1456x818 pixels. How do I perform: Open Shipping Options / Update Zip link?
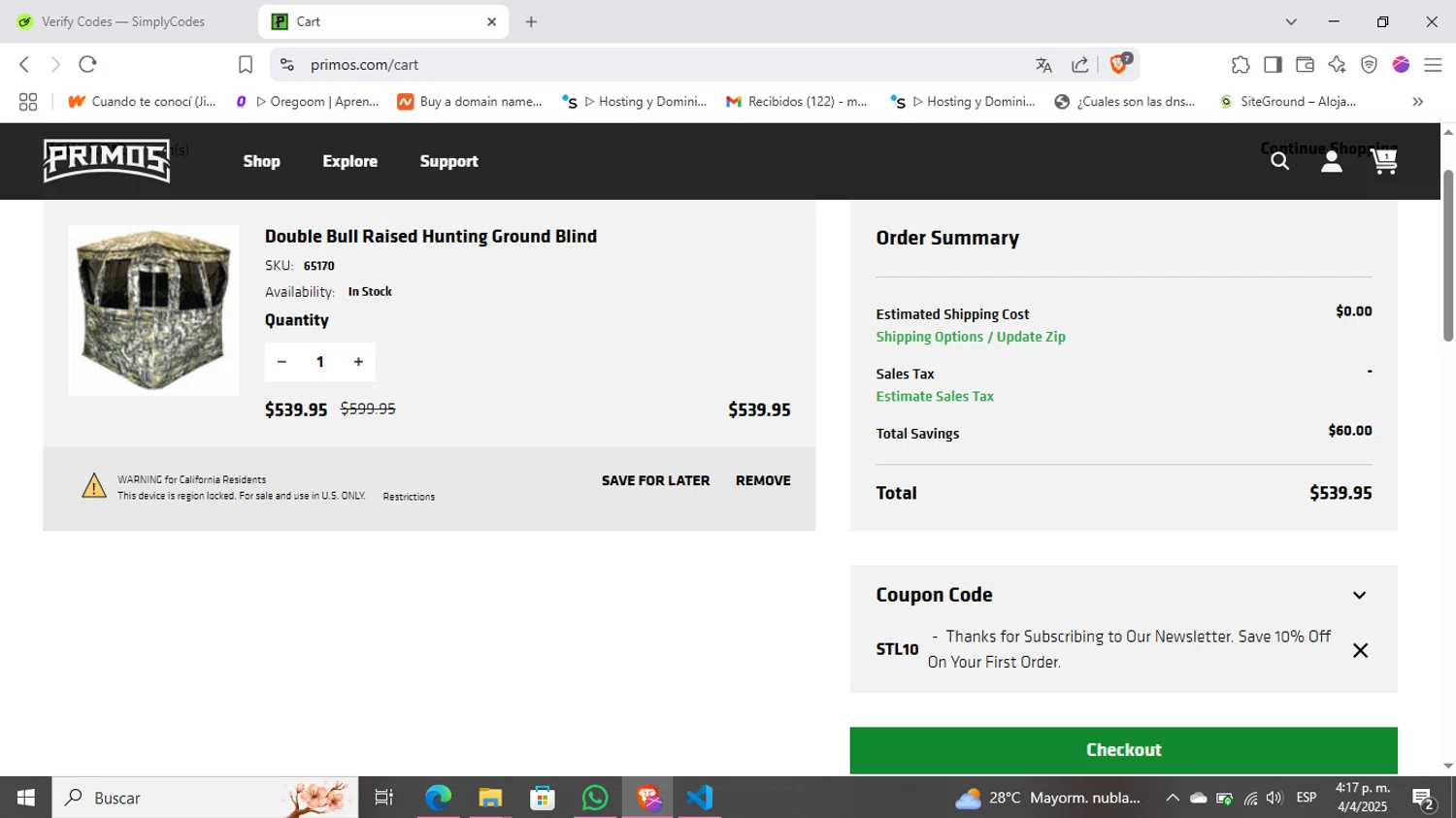point(971,337)
